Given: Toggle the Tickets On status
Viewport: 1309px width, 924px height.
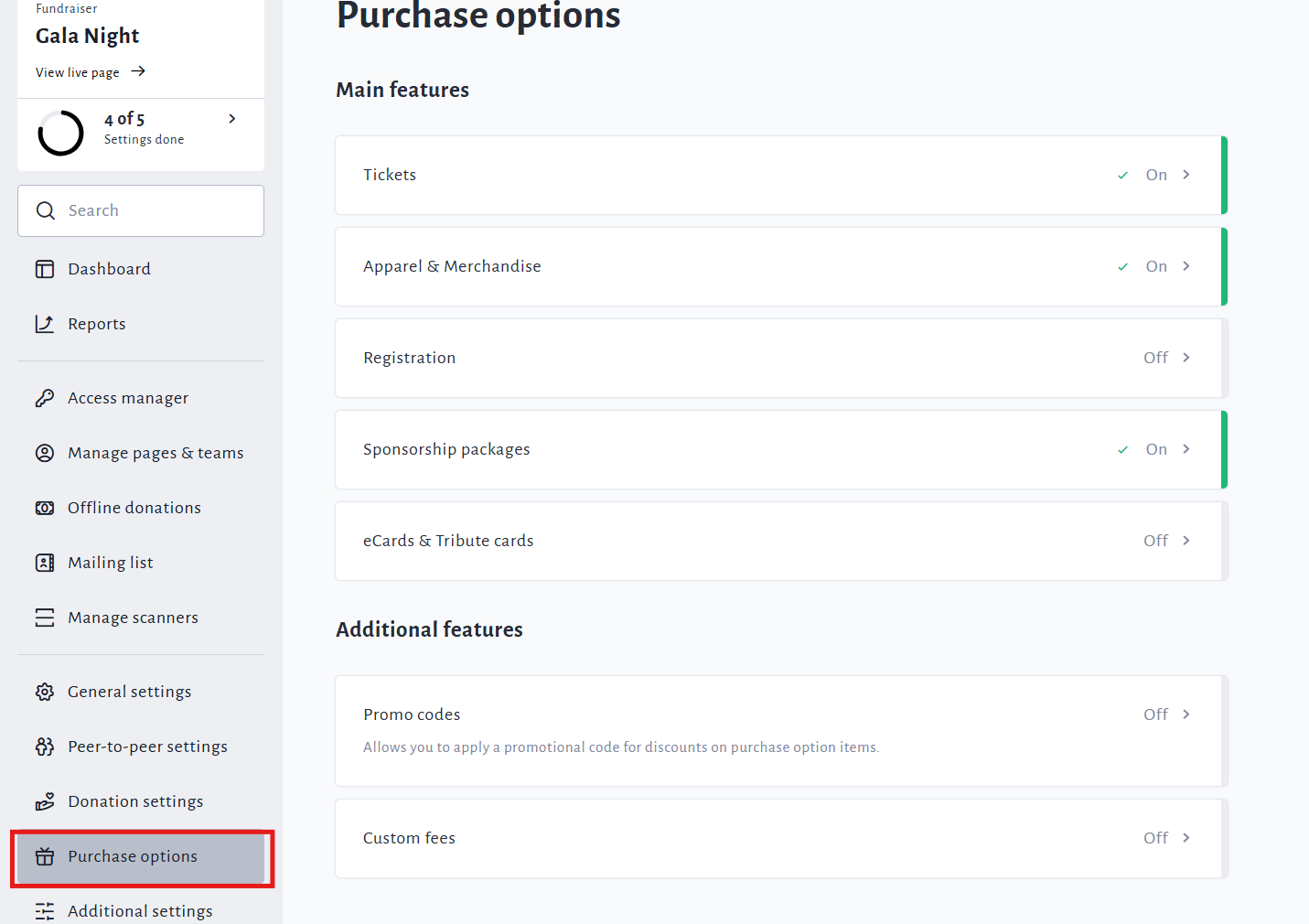Looking at the screenshot, I should (x=1155, y=175).
